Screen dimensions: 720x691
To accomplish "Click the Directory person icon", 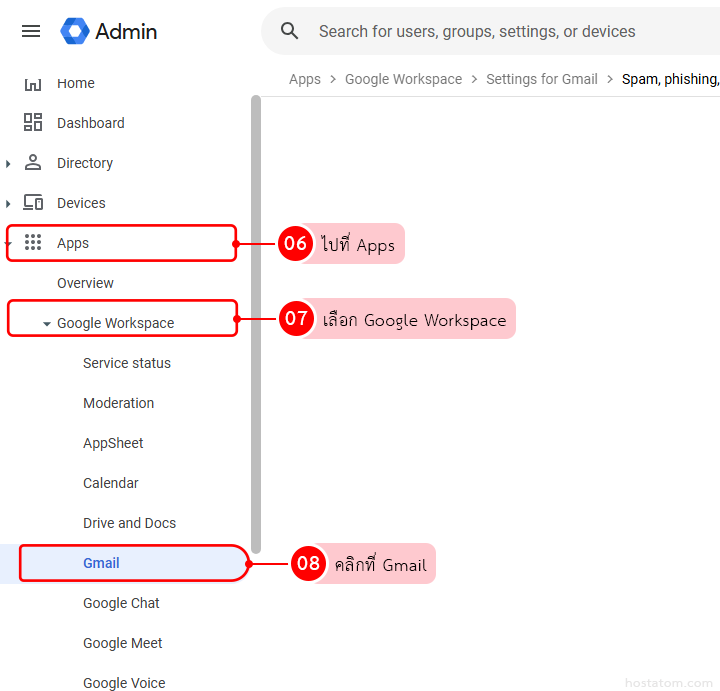I will (33, 162).
